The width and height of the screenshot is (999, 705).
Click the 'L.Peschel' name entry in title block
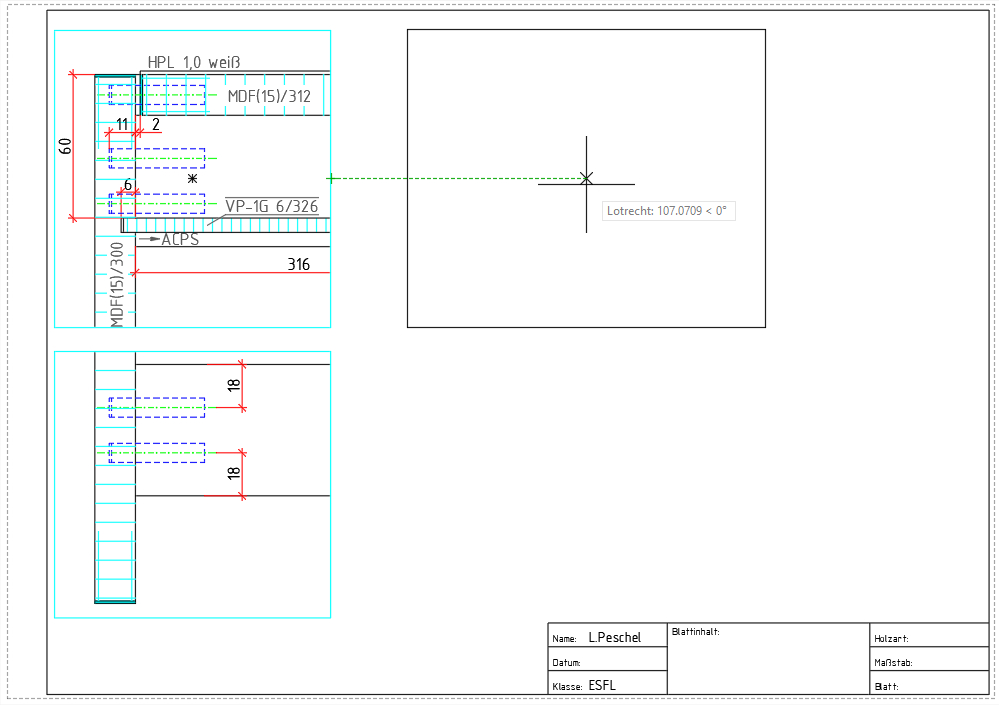(614, 637)
